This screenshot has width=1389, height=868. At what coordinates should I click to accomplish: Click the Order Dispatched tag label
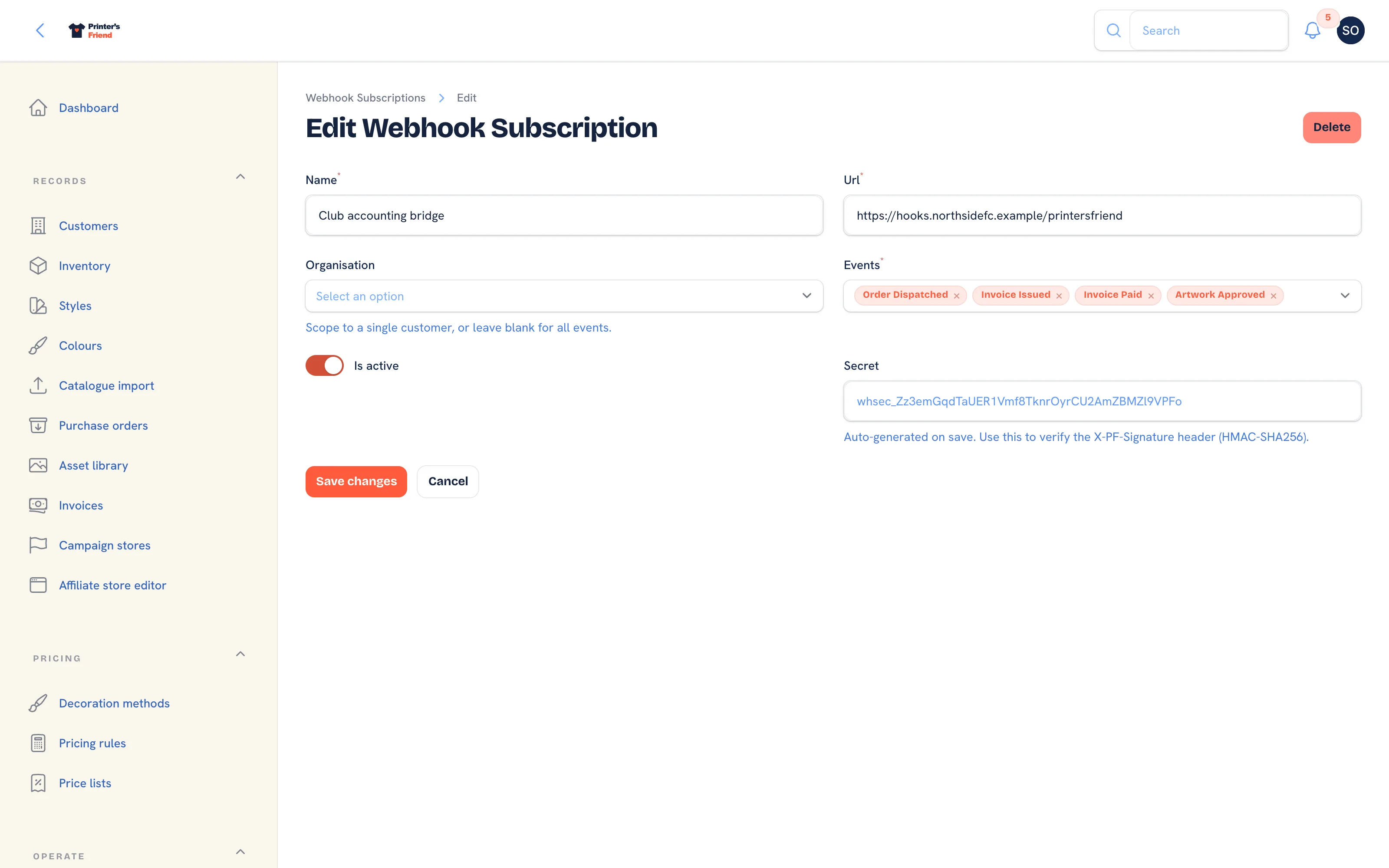[x=905, y=295]
